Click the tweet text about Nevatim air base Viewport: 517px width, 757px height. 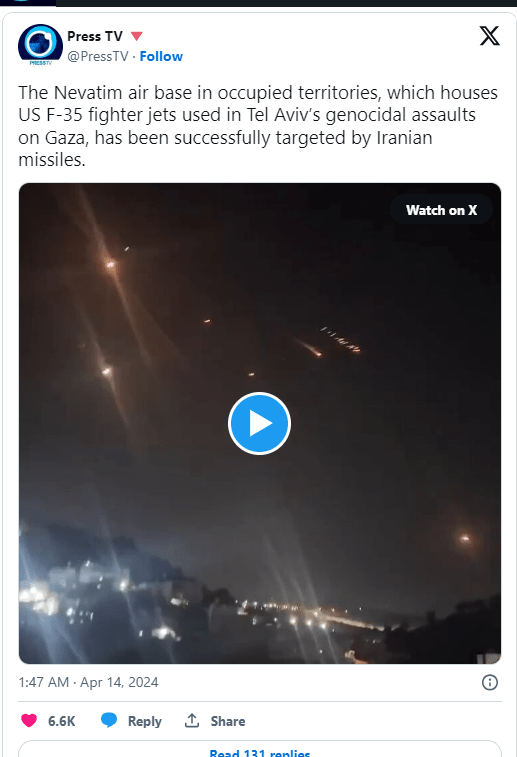pyautogui.click(x=258, y=126)
